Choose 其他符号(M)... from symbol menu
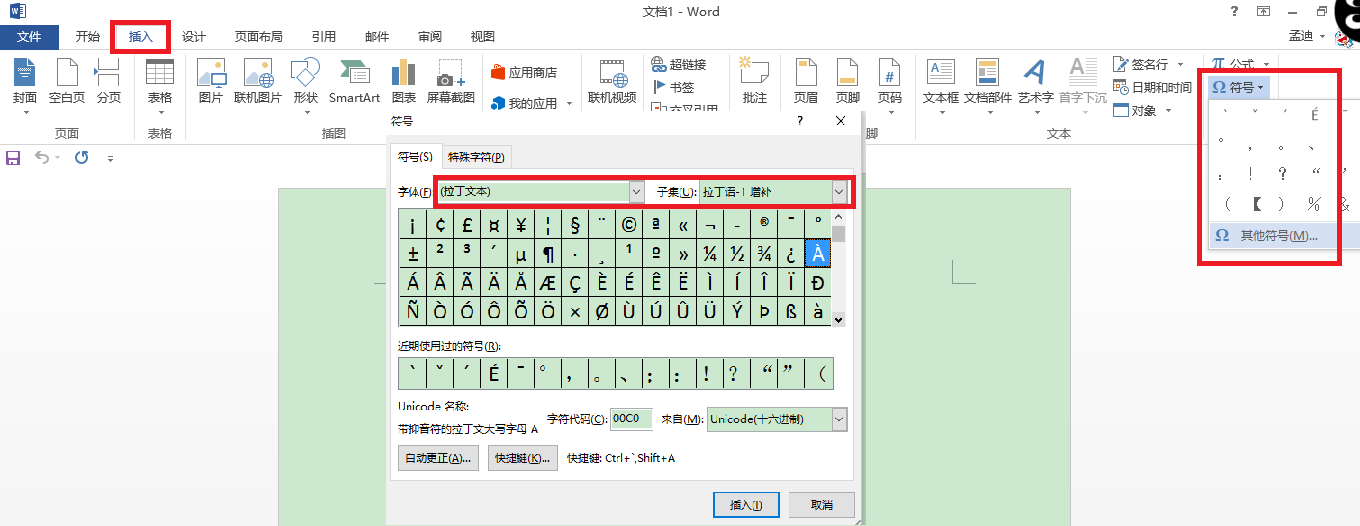The image size is (1360, 526). [1279, 236]
